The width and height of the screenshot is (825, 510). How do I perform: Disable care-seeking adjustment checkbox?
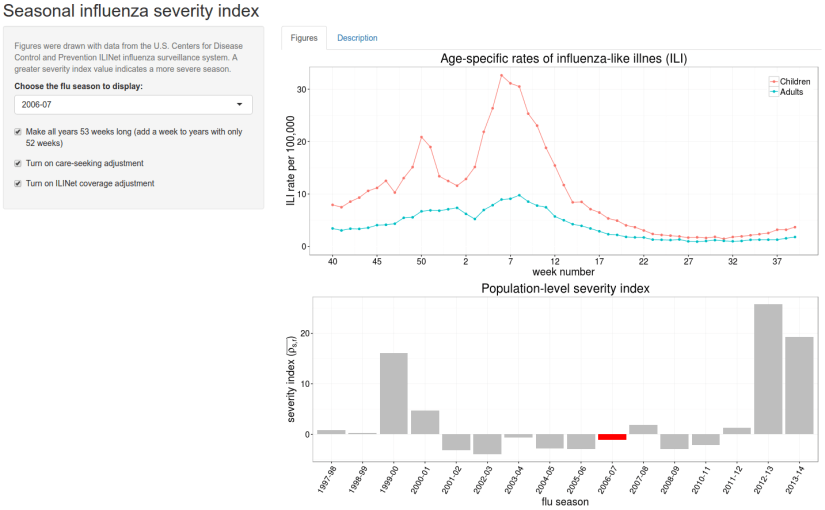pos(19,163)
